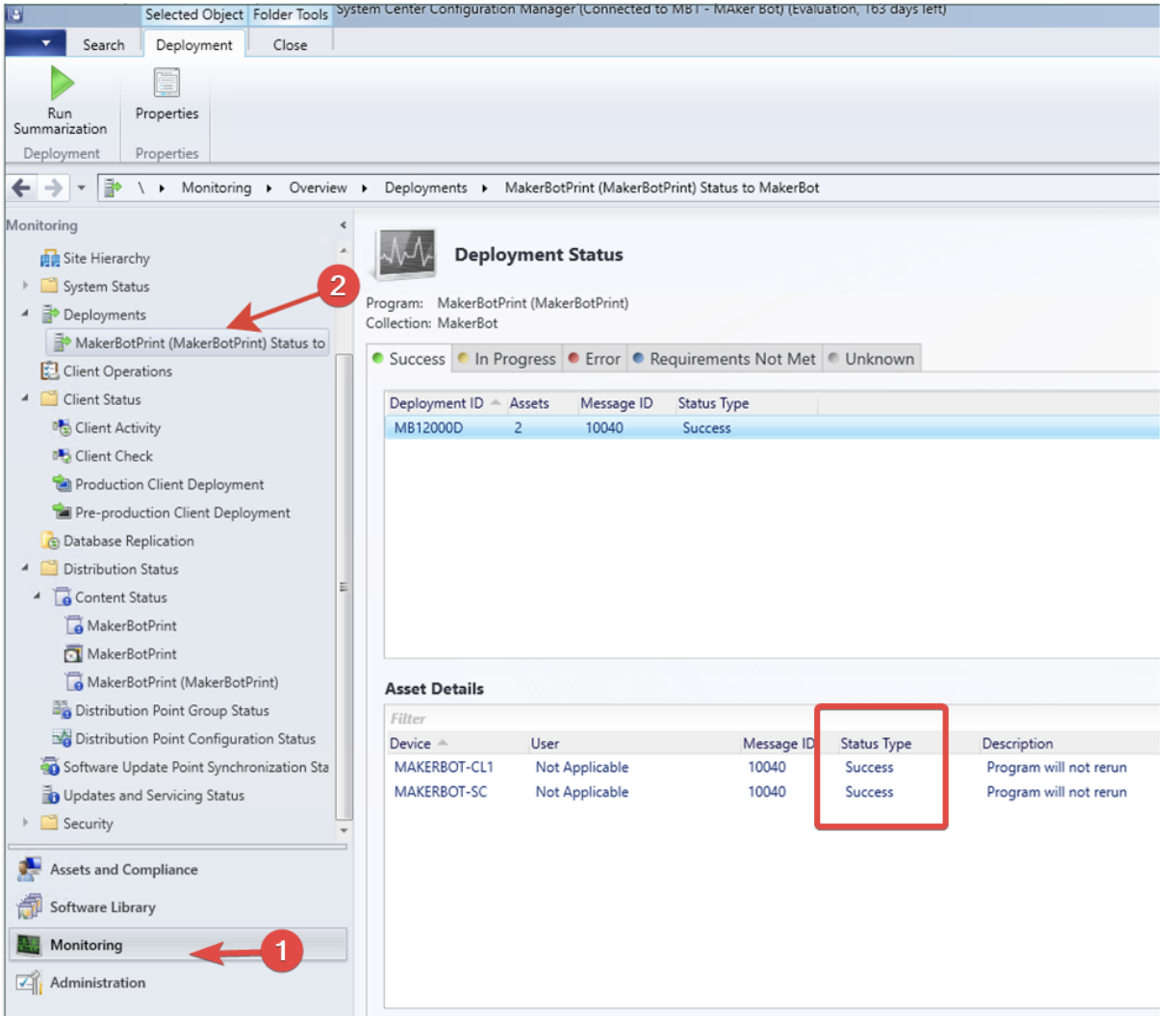
Task: Open the Administration workspace
Action: [97, 982]
